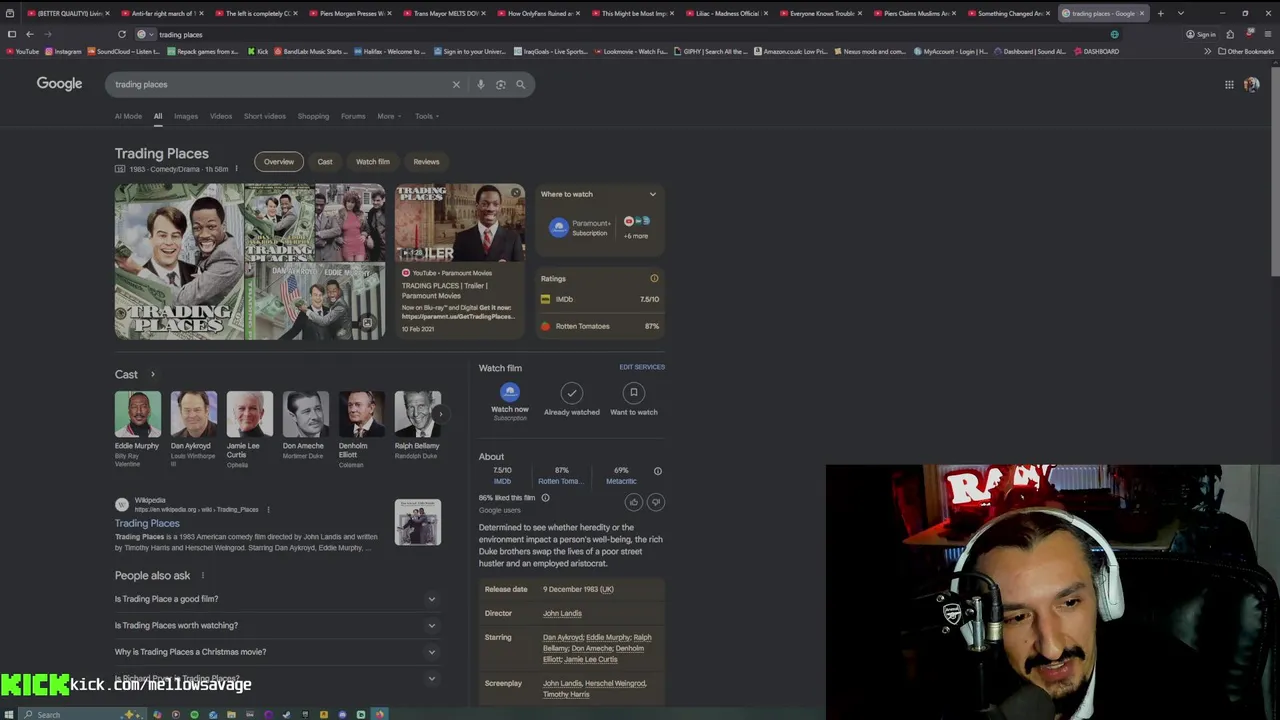The width and height of the screenshot is (1280, 720).
Task: Open the IMDb 7.5/10 rating row
Action: 600,299
